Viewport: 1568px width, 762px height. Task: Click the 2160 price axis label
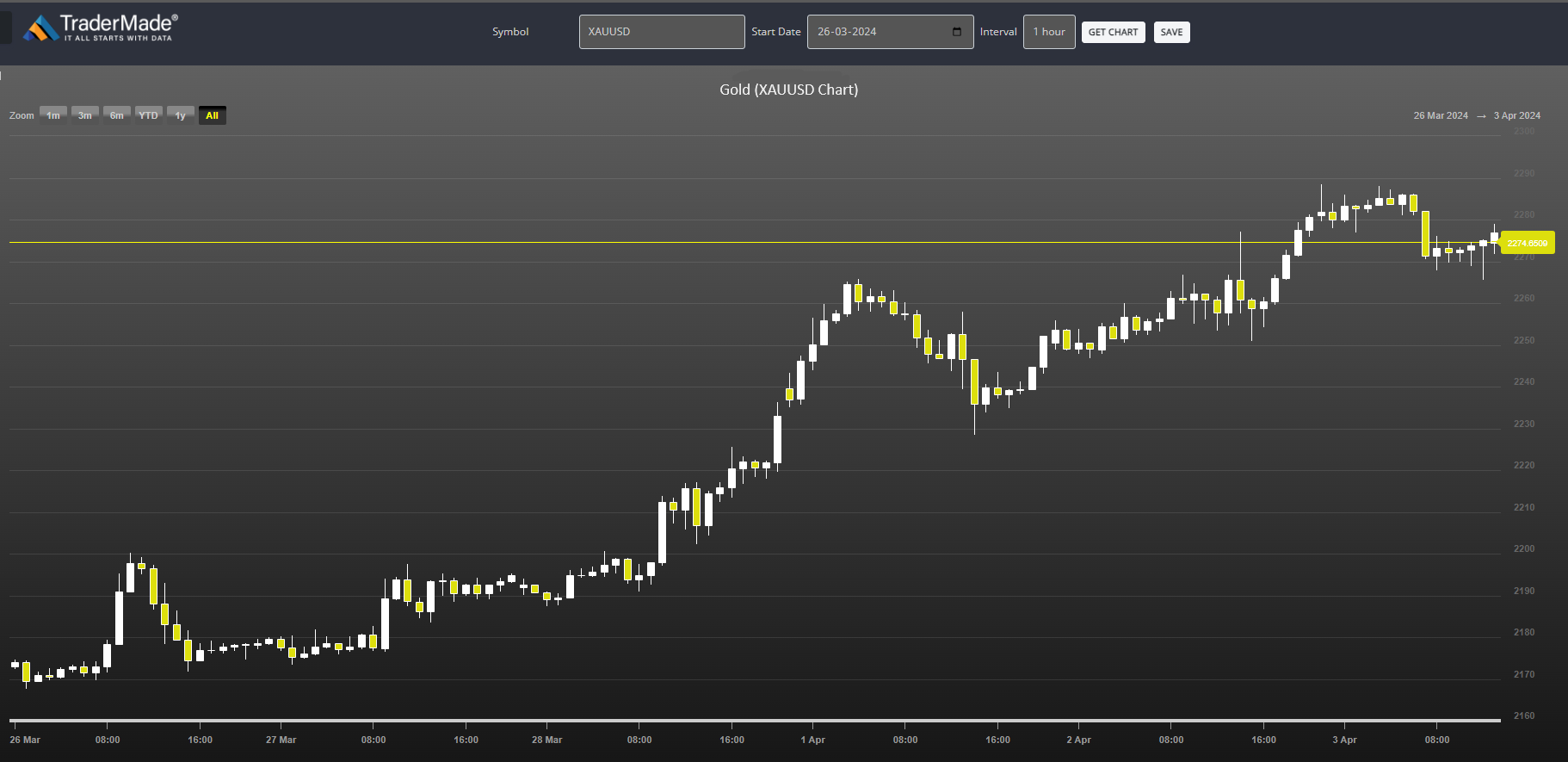(x=1524, y=716)
